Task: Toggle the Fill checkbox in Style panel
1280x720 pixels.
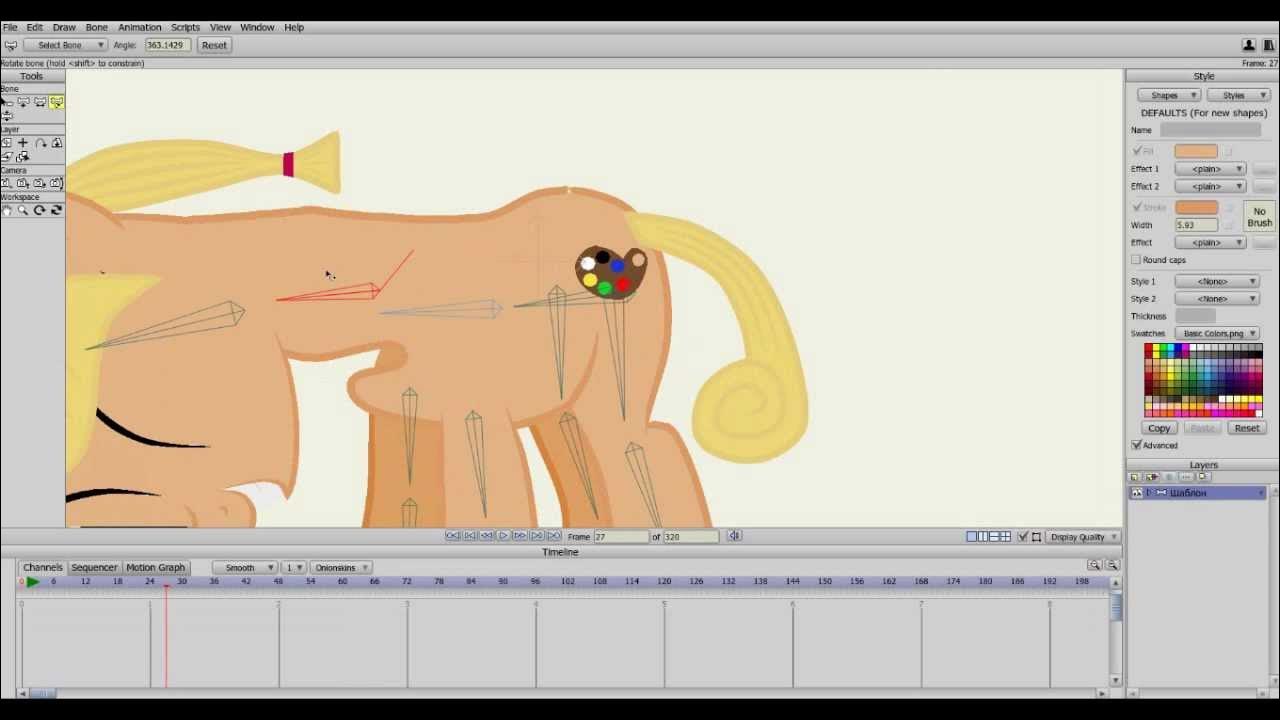Action: [x=1137, y=151]
